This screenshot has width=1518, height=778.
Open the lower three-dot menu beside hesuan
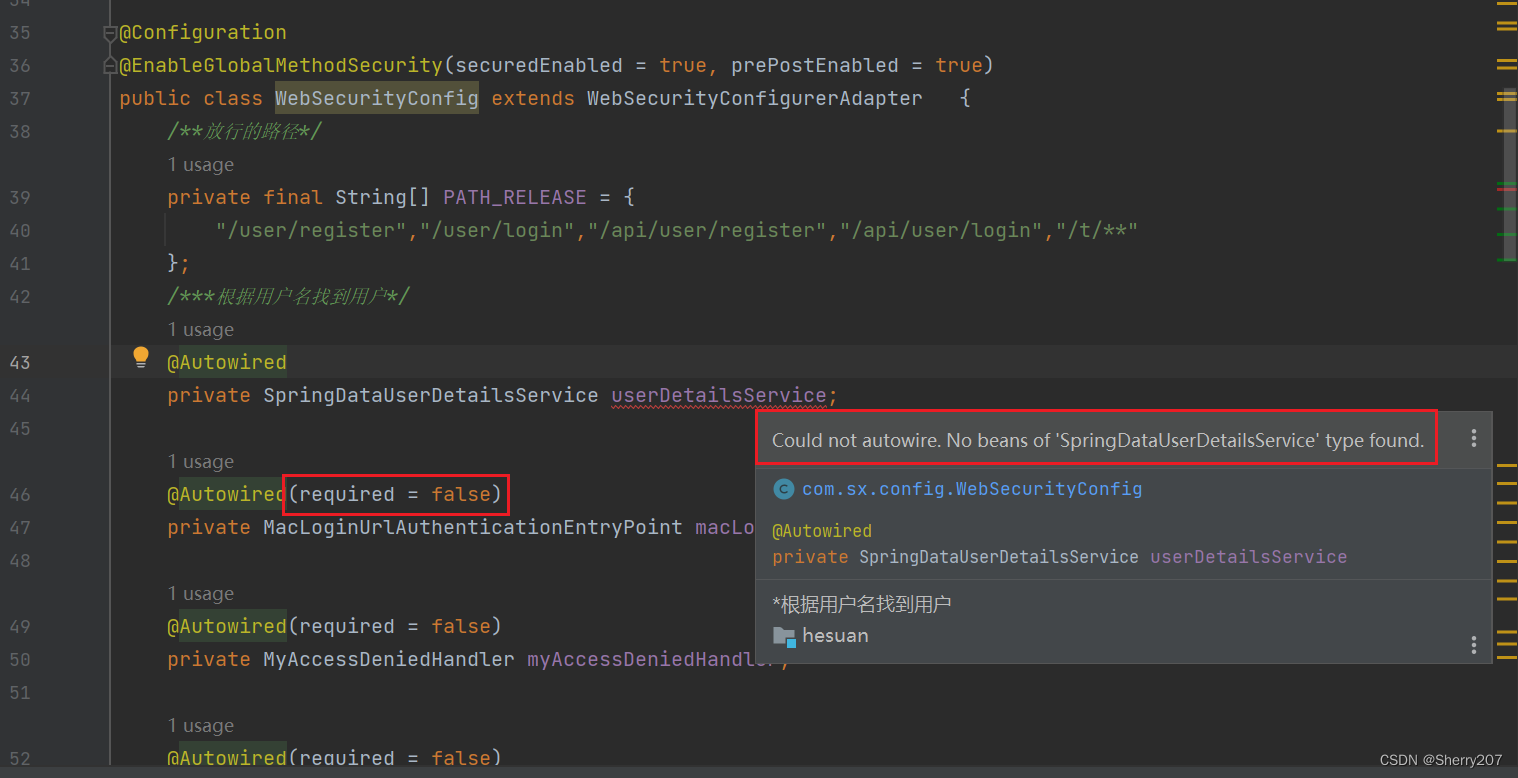tap(1473, 644)
